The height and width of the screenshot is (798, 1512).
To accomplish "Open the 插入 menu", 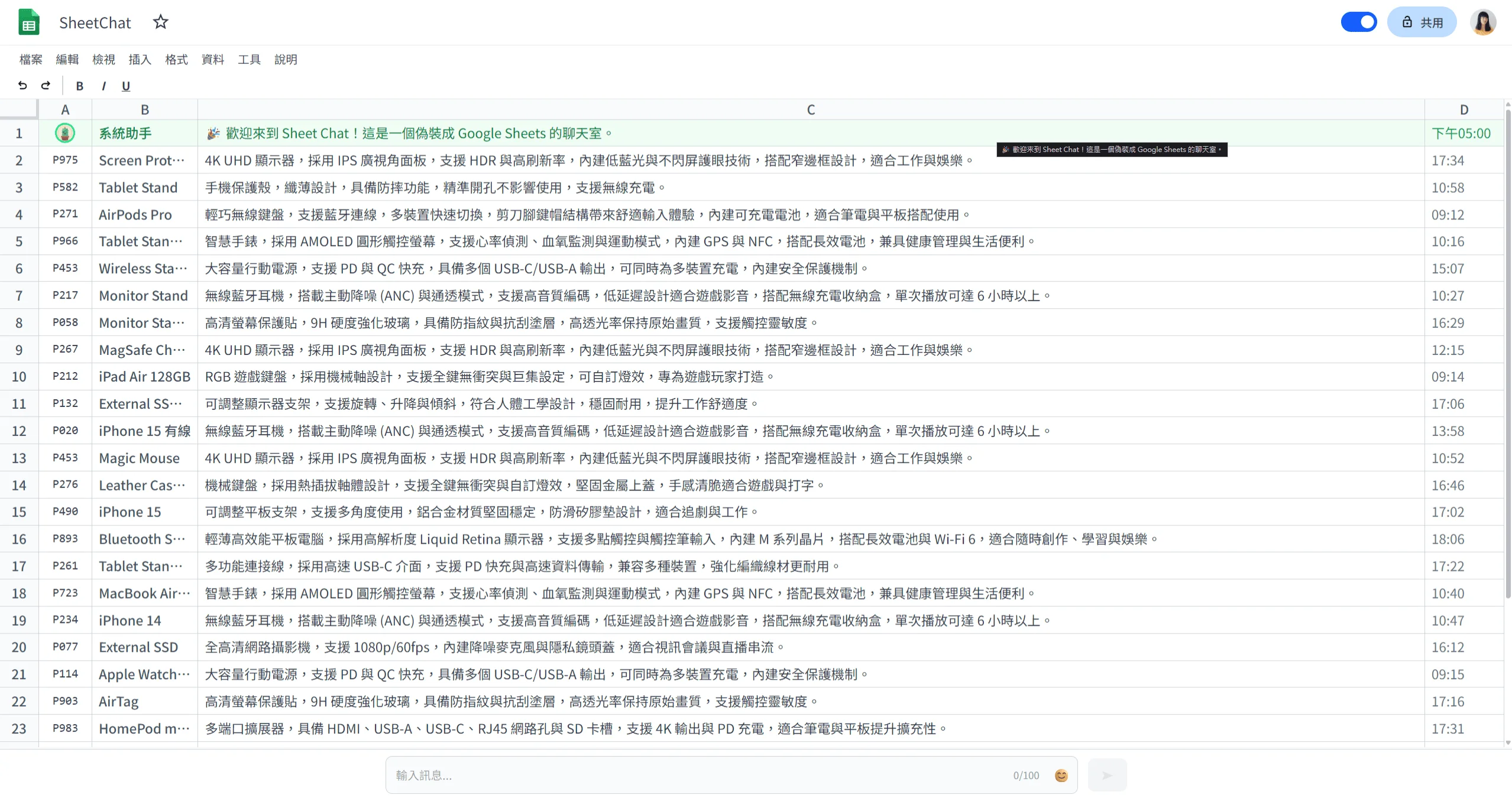I will (x=139, y=59).
